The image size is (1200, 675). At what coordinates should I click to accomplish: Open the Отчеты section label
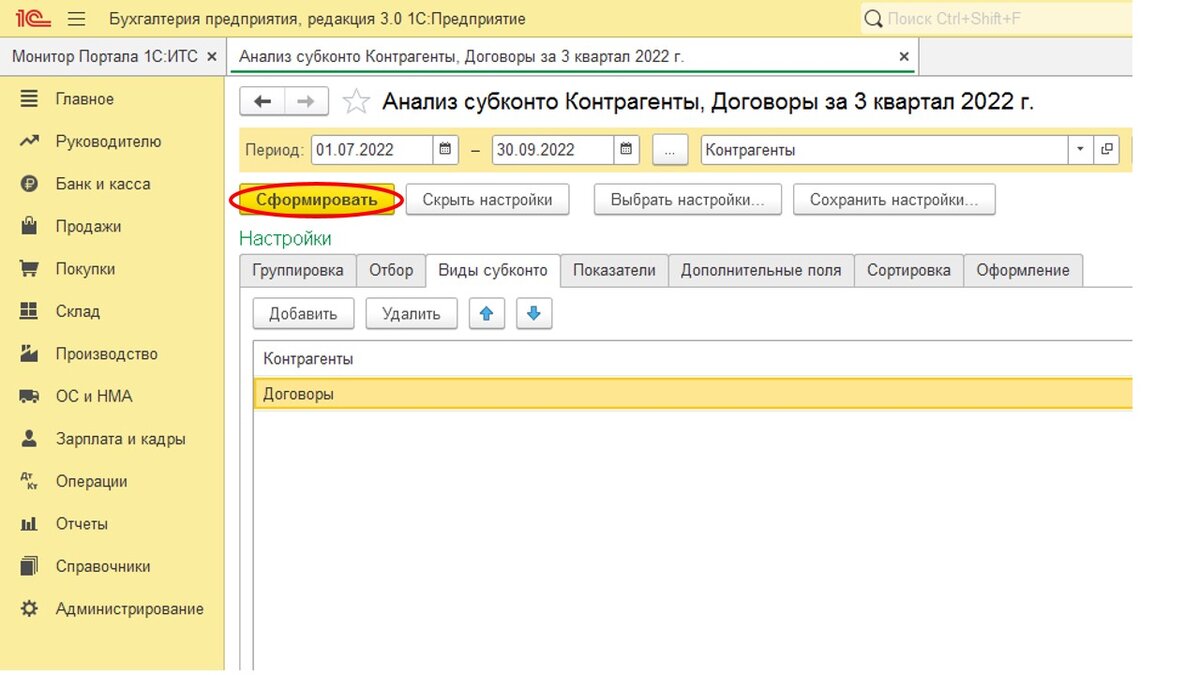click(82, 524)
